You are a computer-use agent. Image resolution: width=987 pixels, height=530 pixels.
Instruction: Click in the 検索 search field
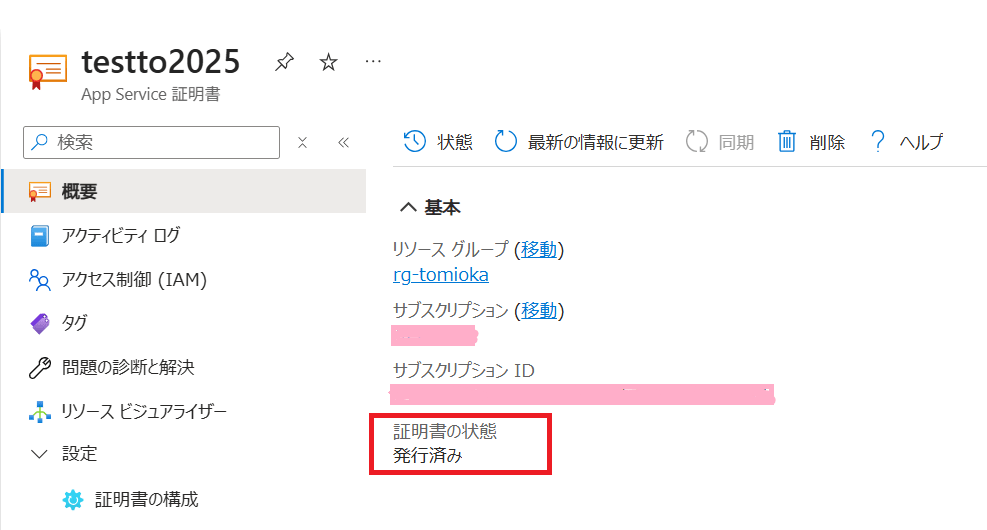(x=160, y=143)
